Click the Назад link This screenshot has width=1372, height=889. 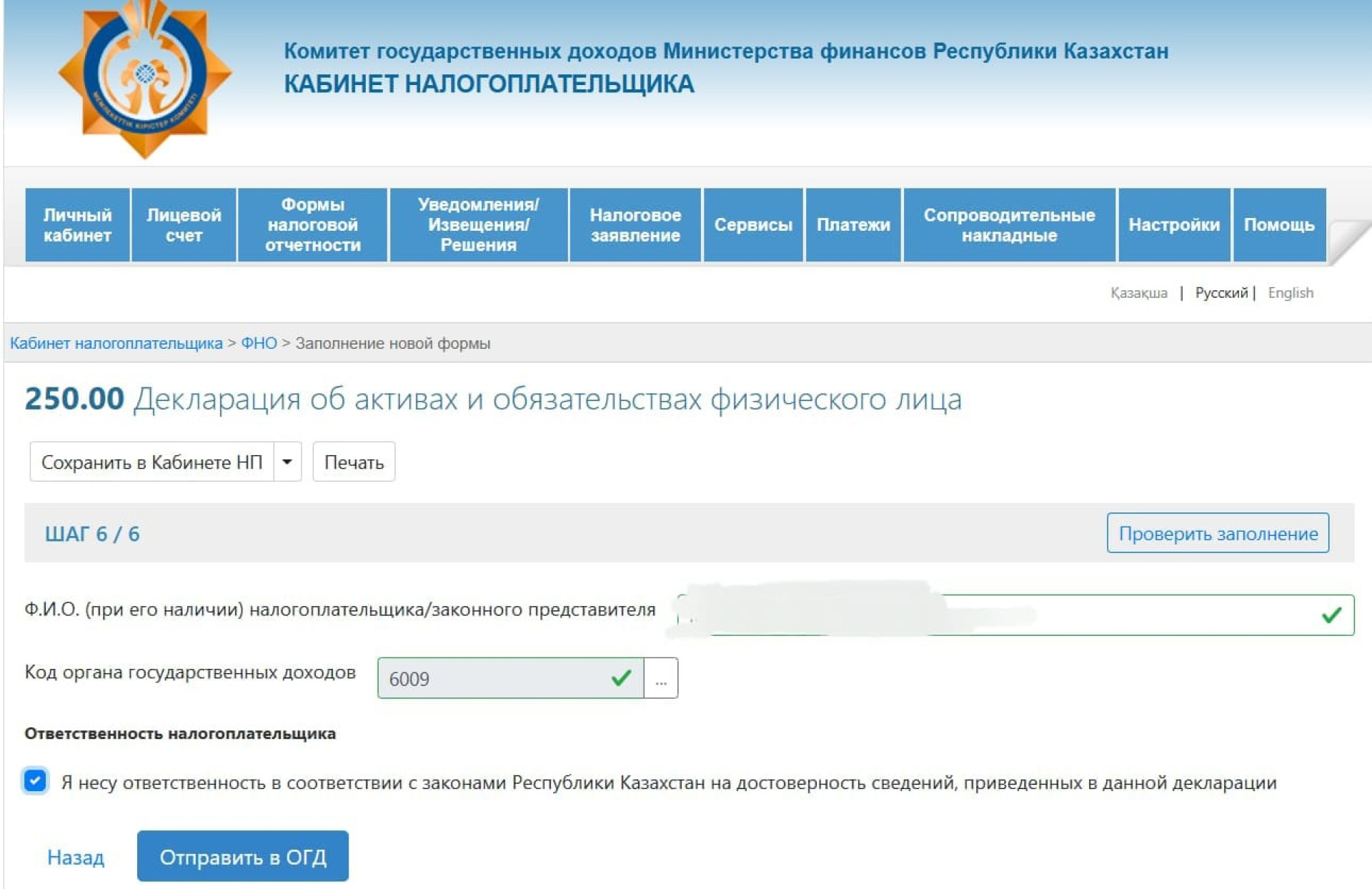click(x=76, y=857)
